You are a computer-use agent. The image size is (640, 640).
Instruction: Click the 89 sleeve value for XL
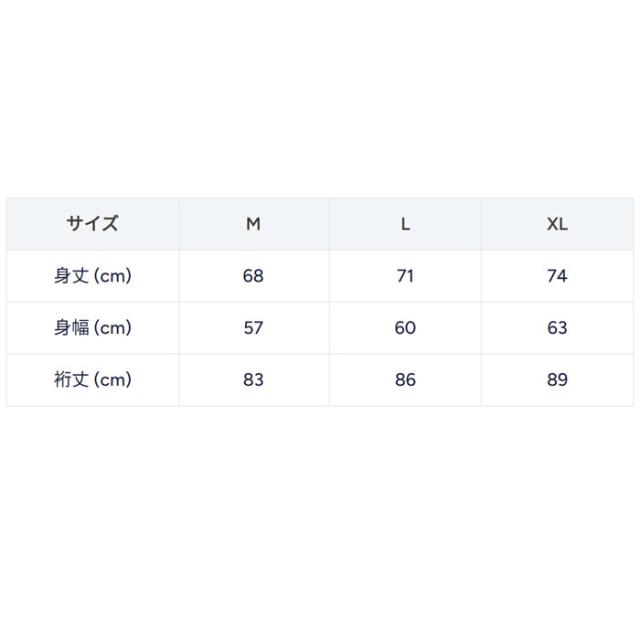557,380
